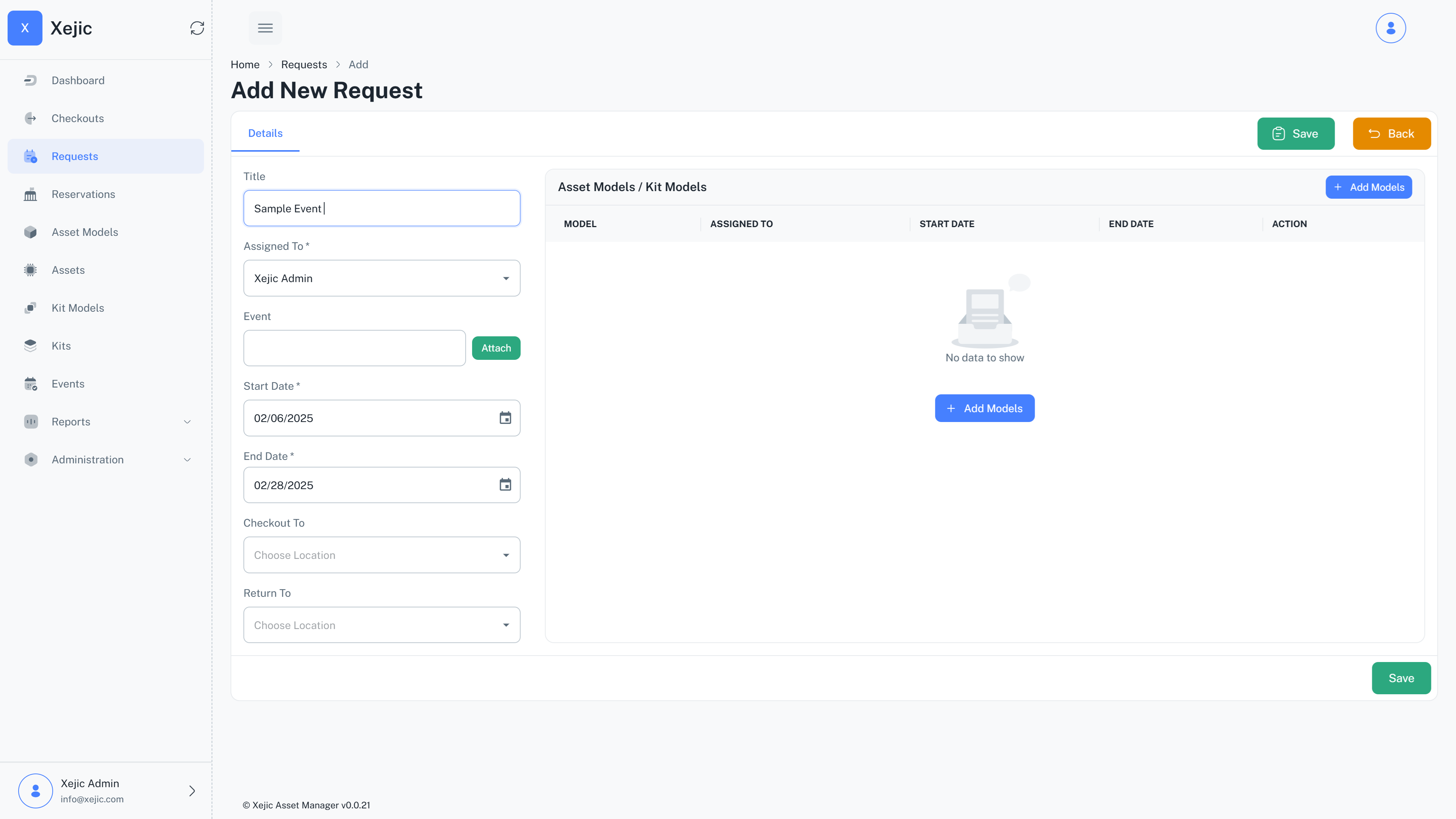Click the bottom Save button
This screenshot has width=1456, height=819.
click(x=1401, y=678)
